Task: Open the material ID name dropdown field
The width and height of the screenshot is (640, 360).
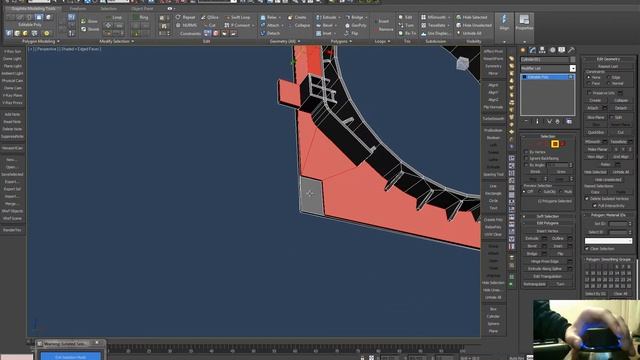Action: (x=608, y=241)
